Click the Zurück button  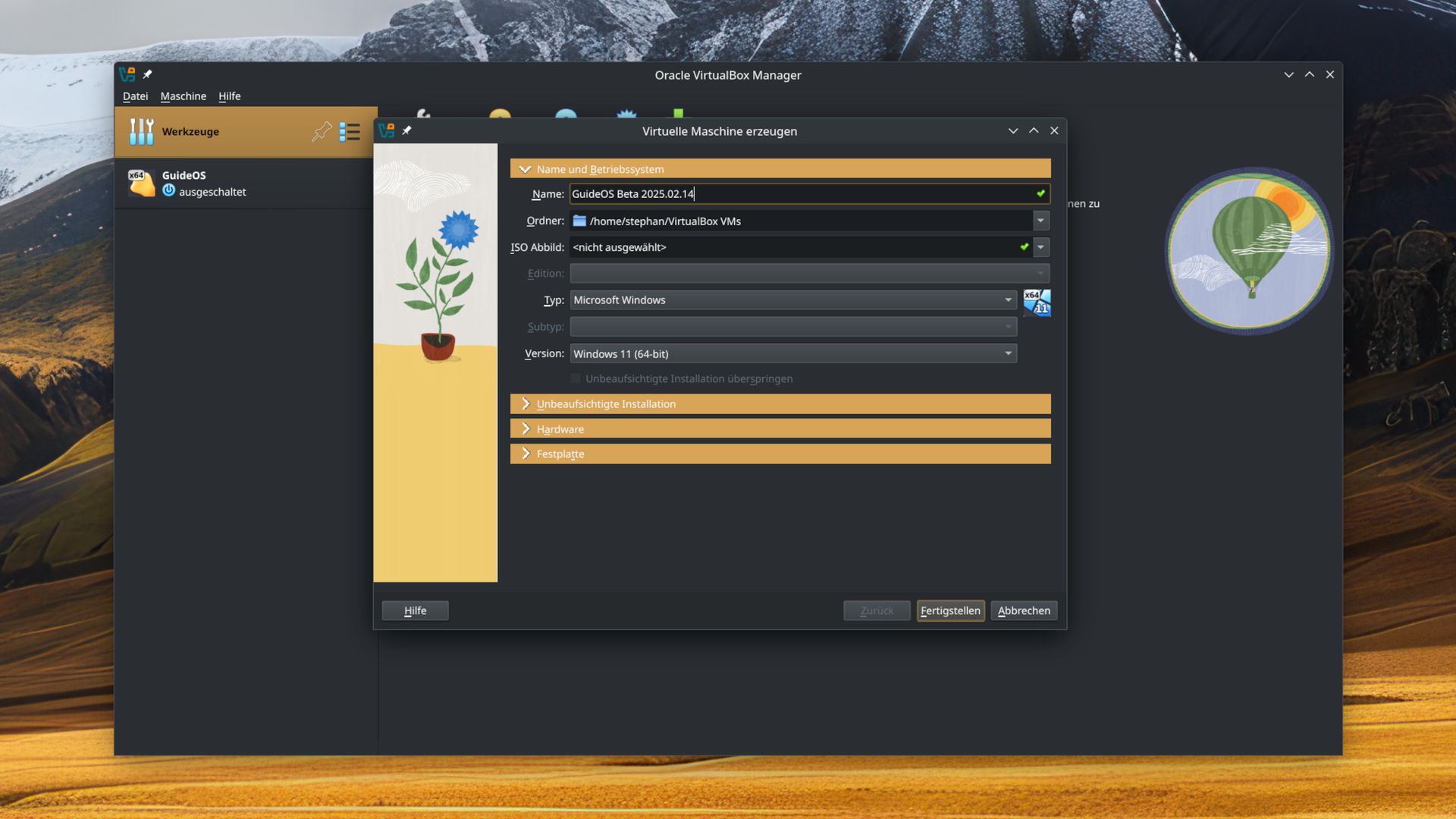pos(877,610)
